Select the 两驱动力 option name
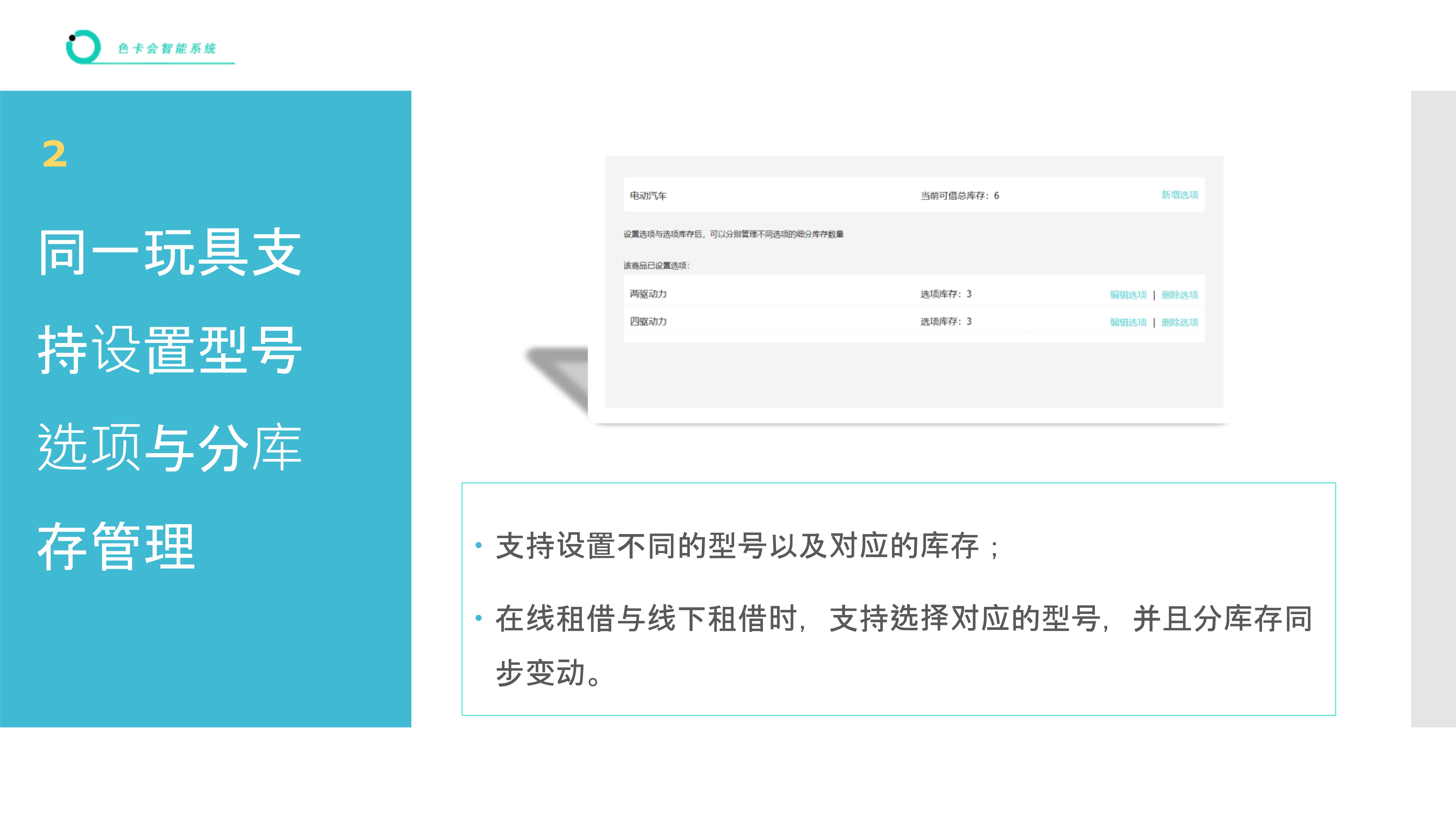1456x819 pixels. (648, 294)
